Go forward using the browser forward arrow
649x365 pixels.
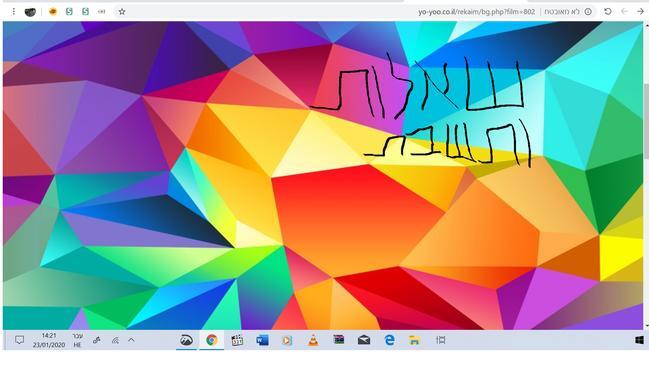point(624,12)
